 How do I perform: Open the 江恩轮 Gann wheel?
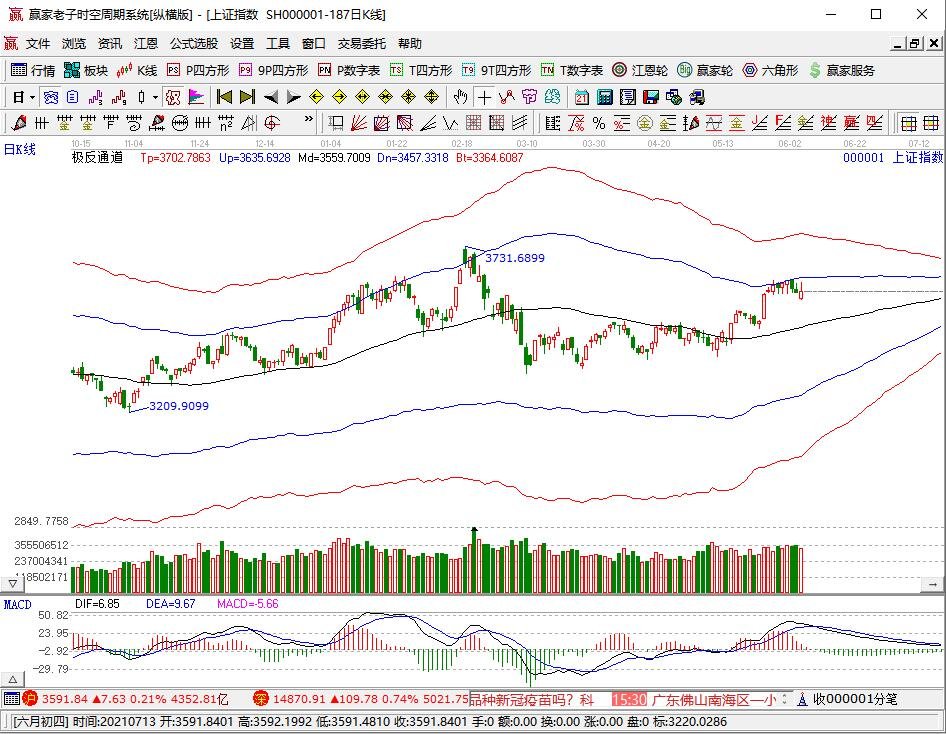640,71
